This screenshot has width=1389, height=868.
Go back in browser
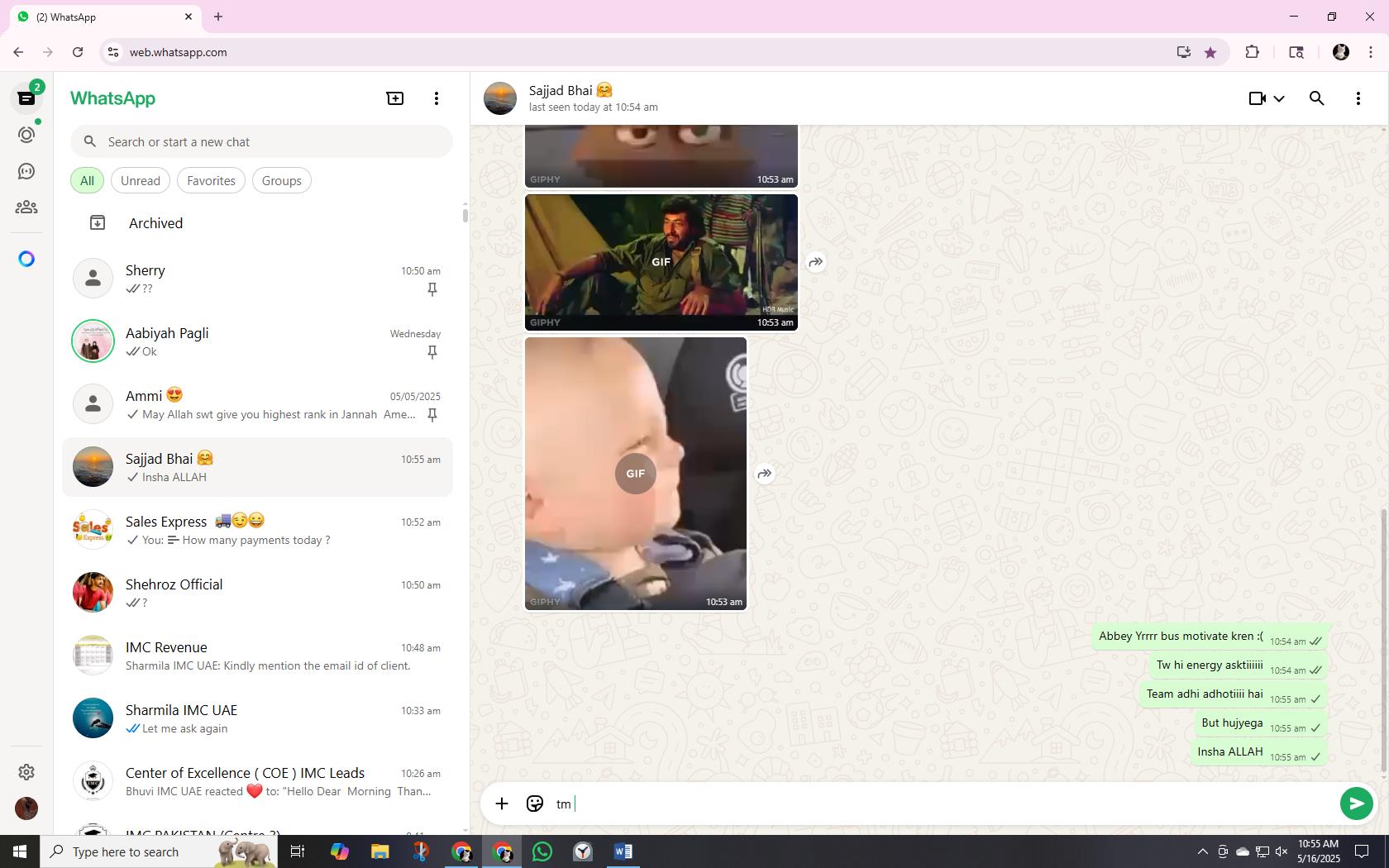[18, 52]
